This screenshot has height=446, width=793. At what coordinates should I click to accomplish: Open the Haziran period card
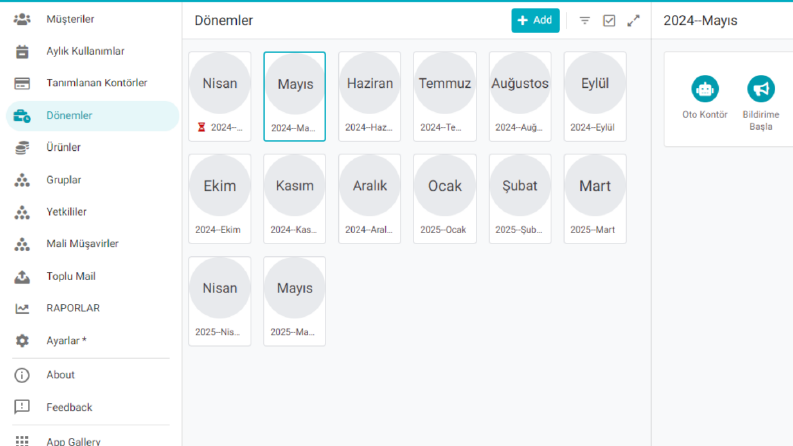pos(370,96)
